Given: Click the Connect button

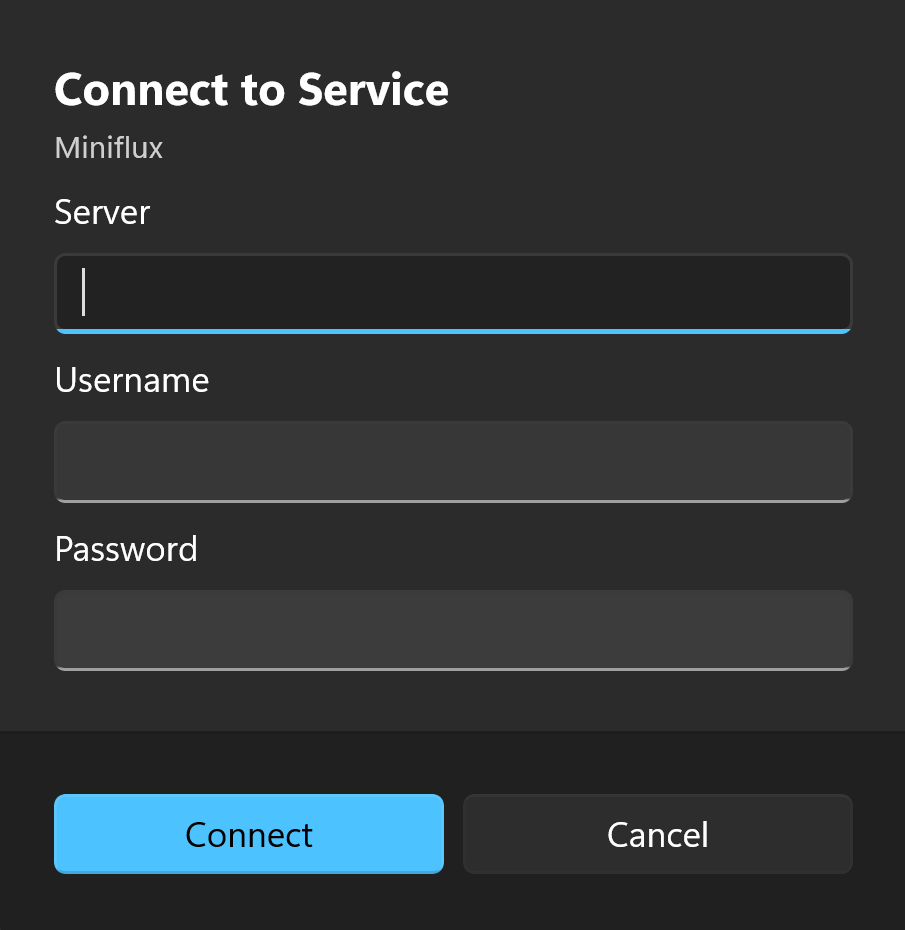Looking at the screenshot, I should 248,833.
